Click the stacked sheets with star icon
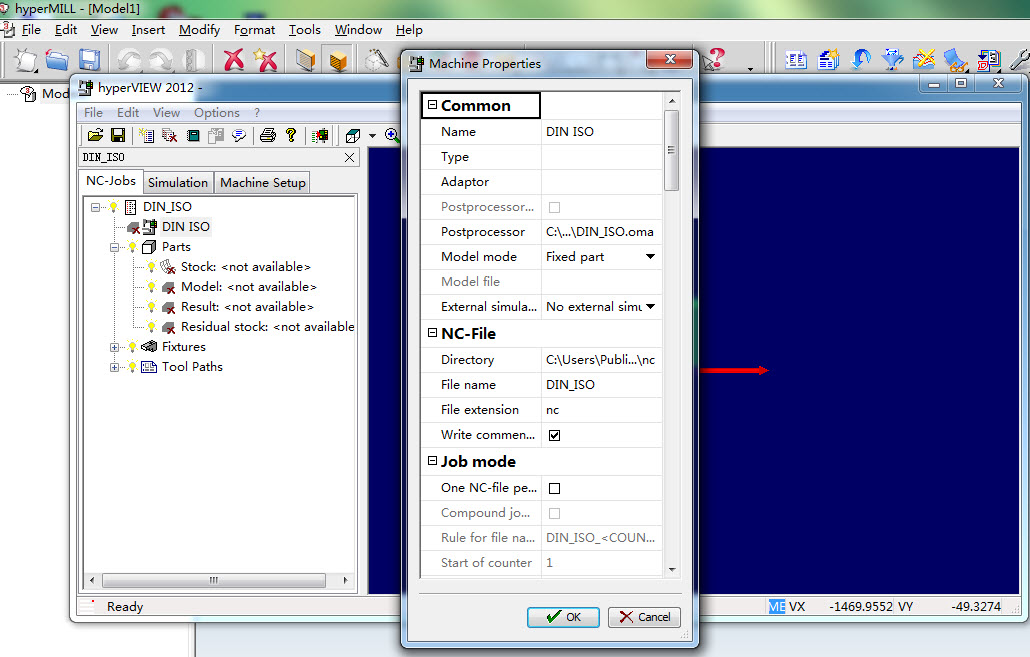This screenshot has width=1030, height=657. click(x=828, y=60)
